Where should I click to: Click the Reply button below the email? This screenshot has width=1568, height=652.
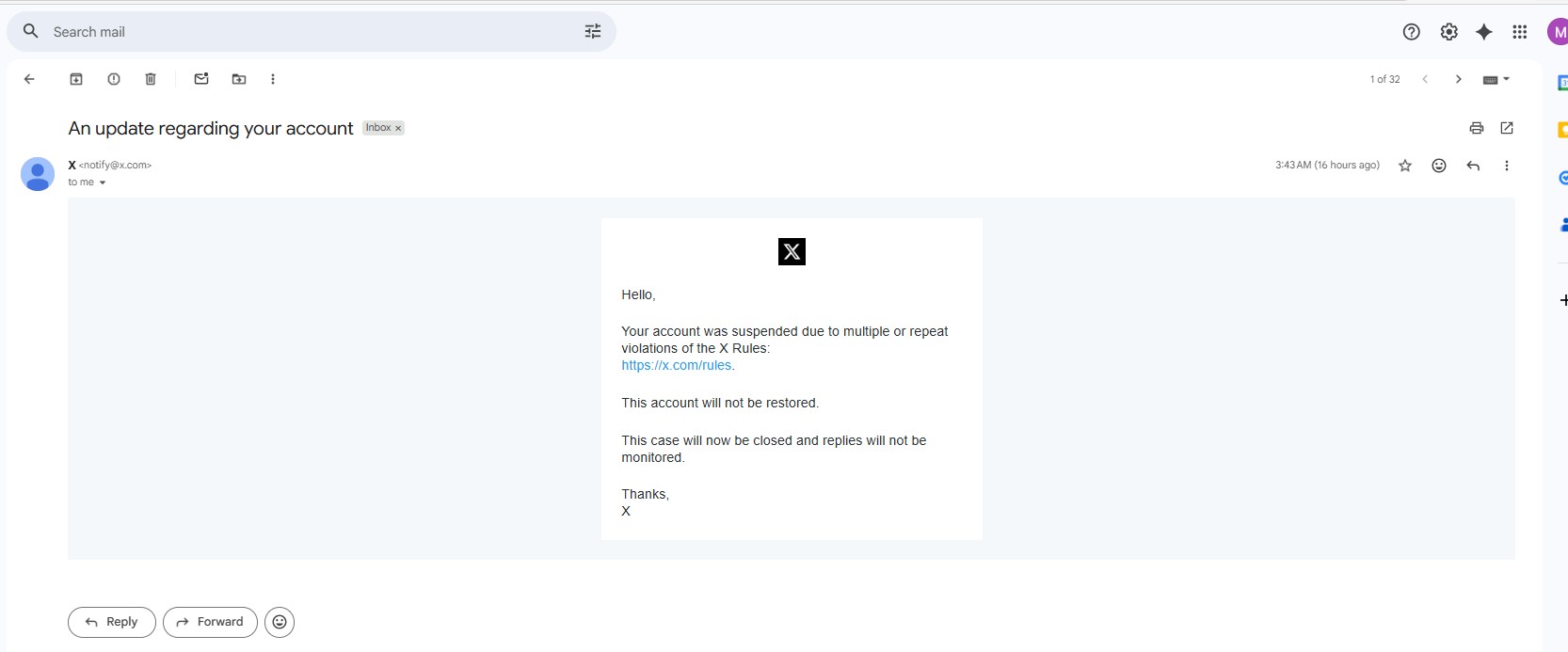(x=112, y=622)
